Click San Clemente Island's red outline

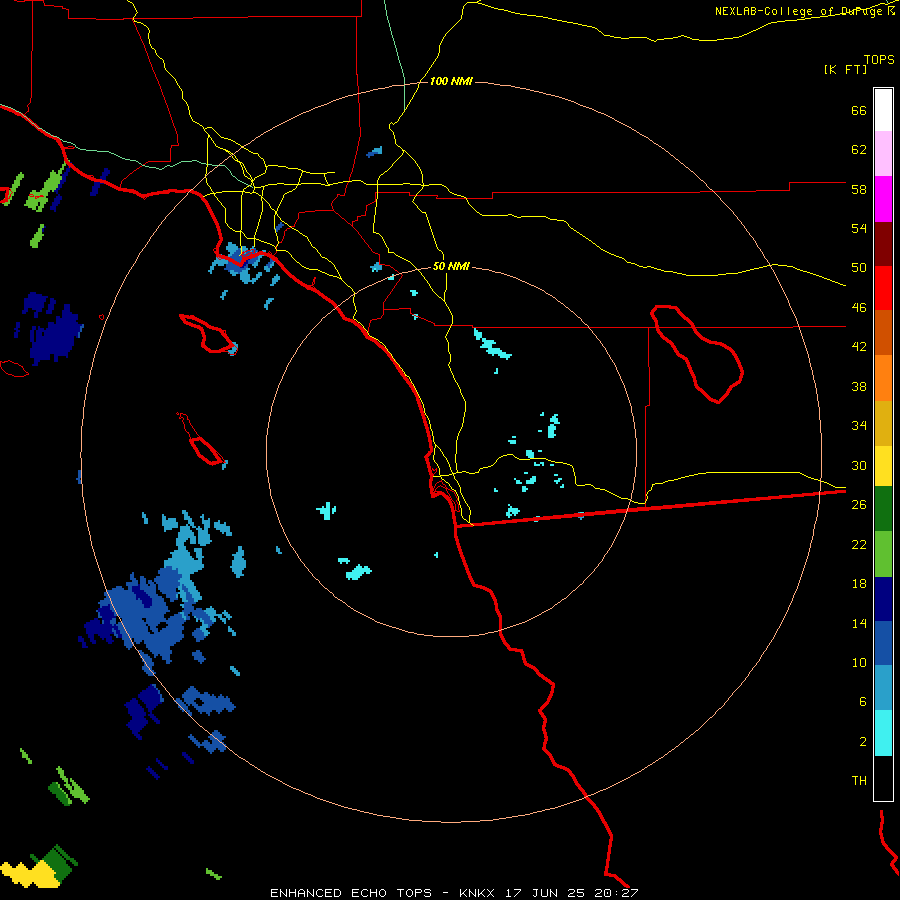pos(201,440)
